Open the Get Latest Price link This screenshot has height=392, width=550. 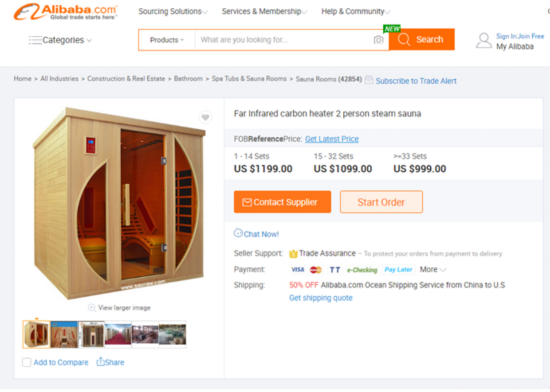coord(332,139)
